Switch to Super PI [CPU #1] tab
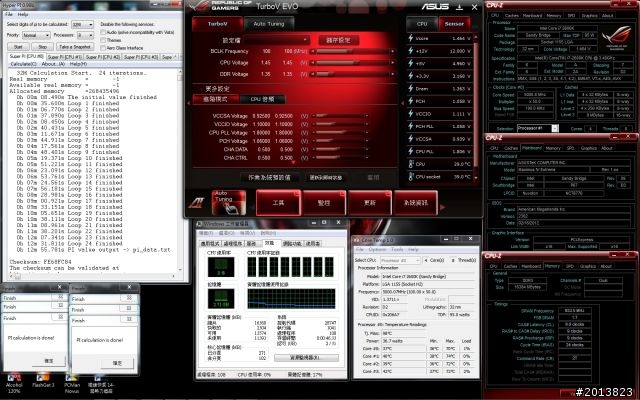 point(64,57)
